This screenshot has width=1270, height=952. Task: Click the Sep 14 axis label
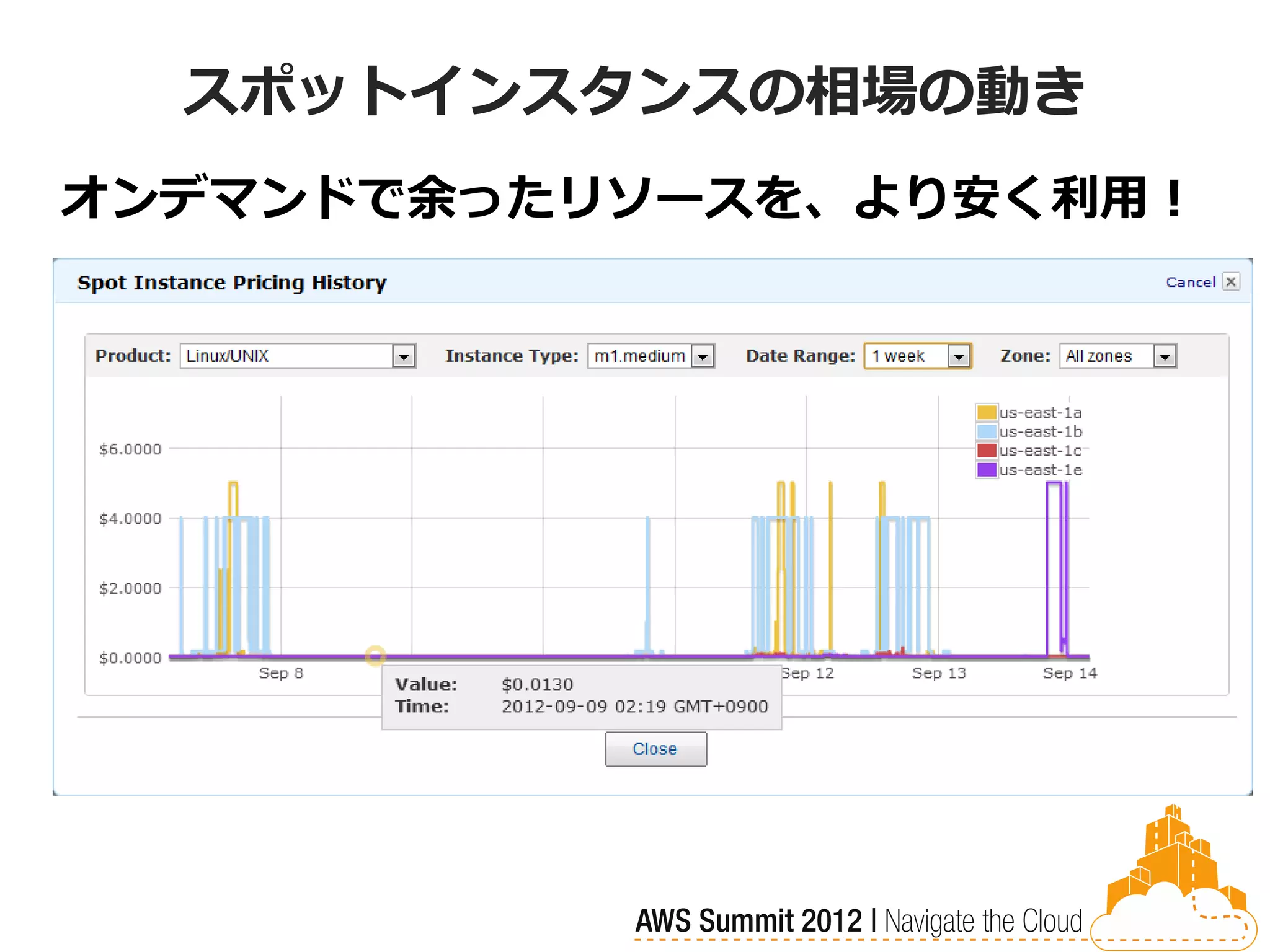pyautogui.click(x=1070, y=673)
